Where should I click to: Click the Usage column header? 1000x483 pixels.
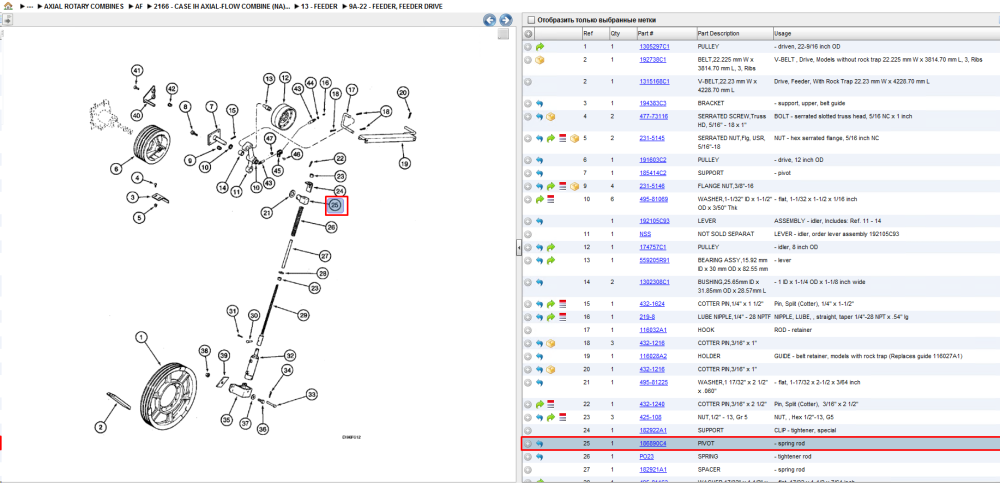(783, 33)
